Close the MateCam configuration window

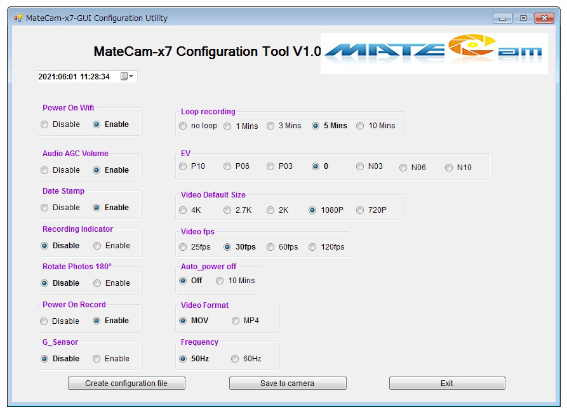(545, 18)
